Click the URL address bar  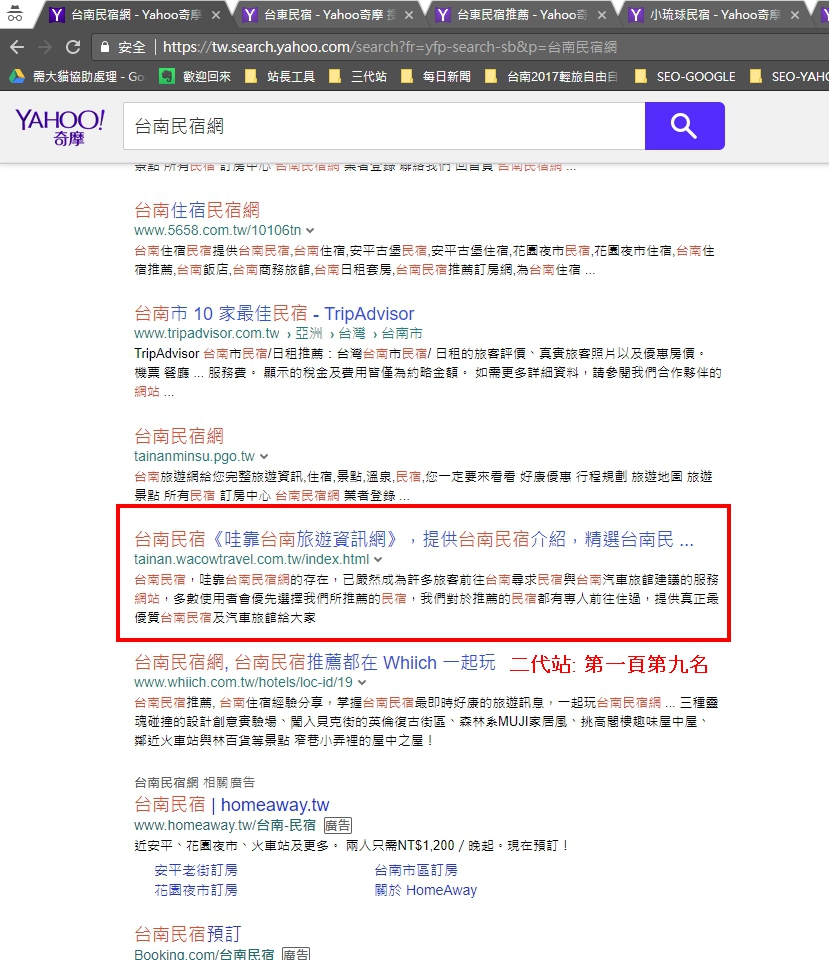(459, 47)
